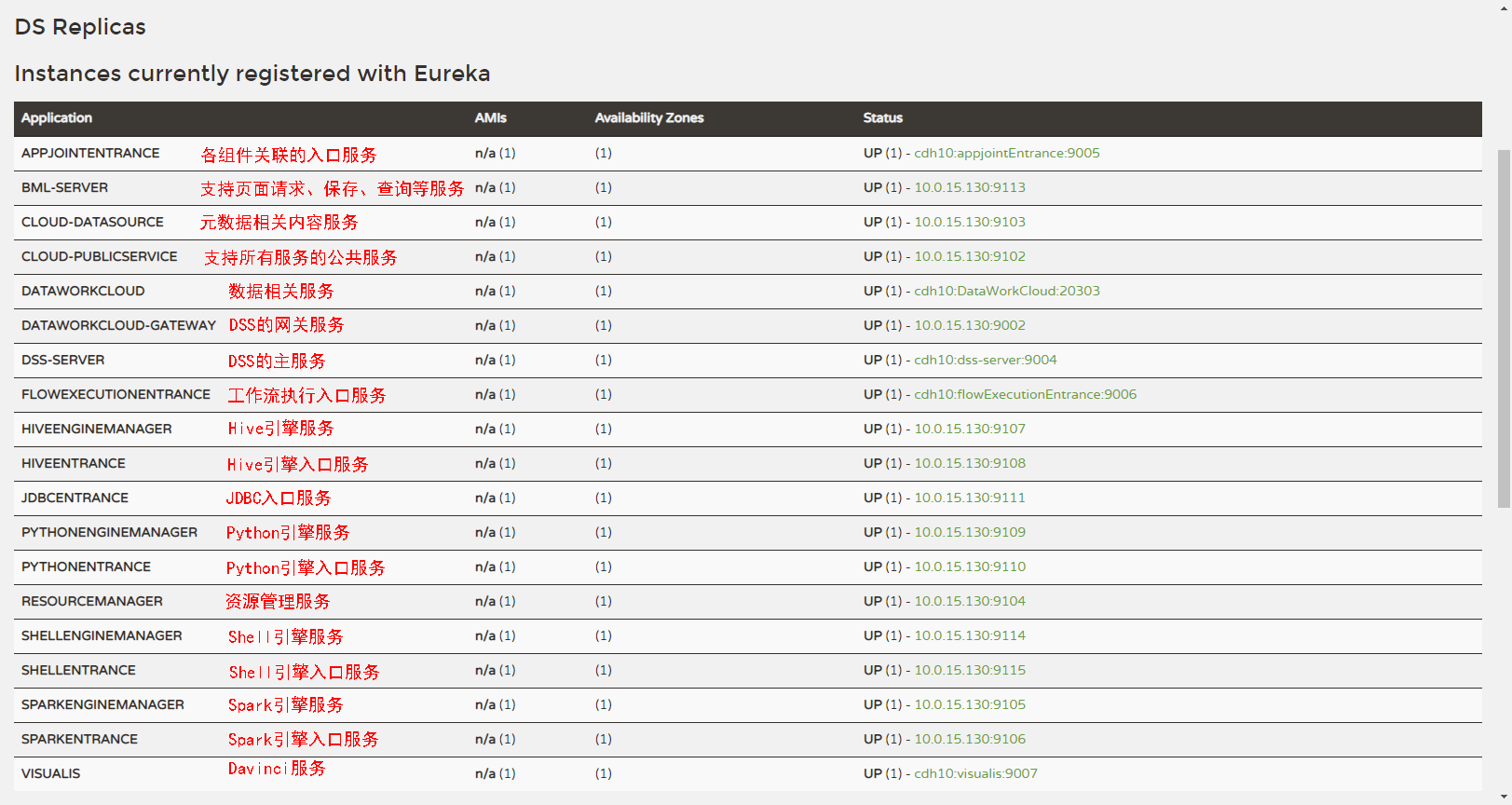The width and height of the screenshot is (1512, 805).
Task: Click JDBCENTRANCE link 10.0.15.130:9111
Action: tap(969, 498)
